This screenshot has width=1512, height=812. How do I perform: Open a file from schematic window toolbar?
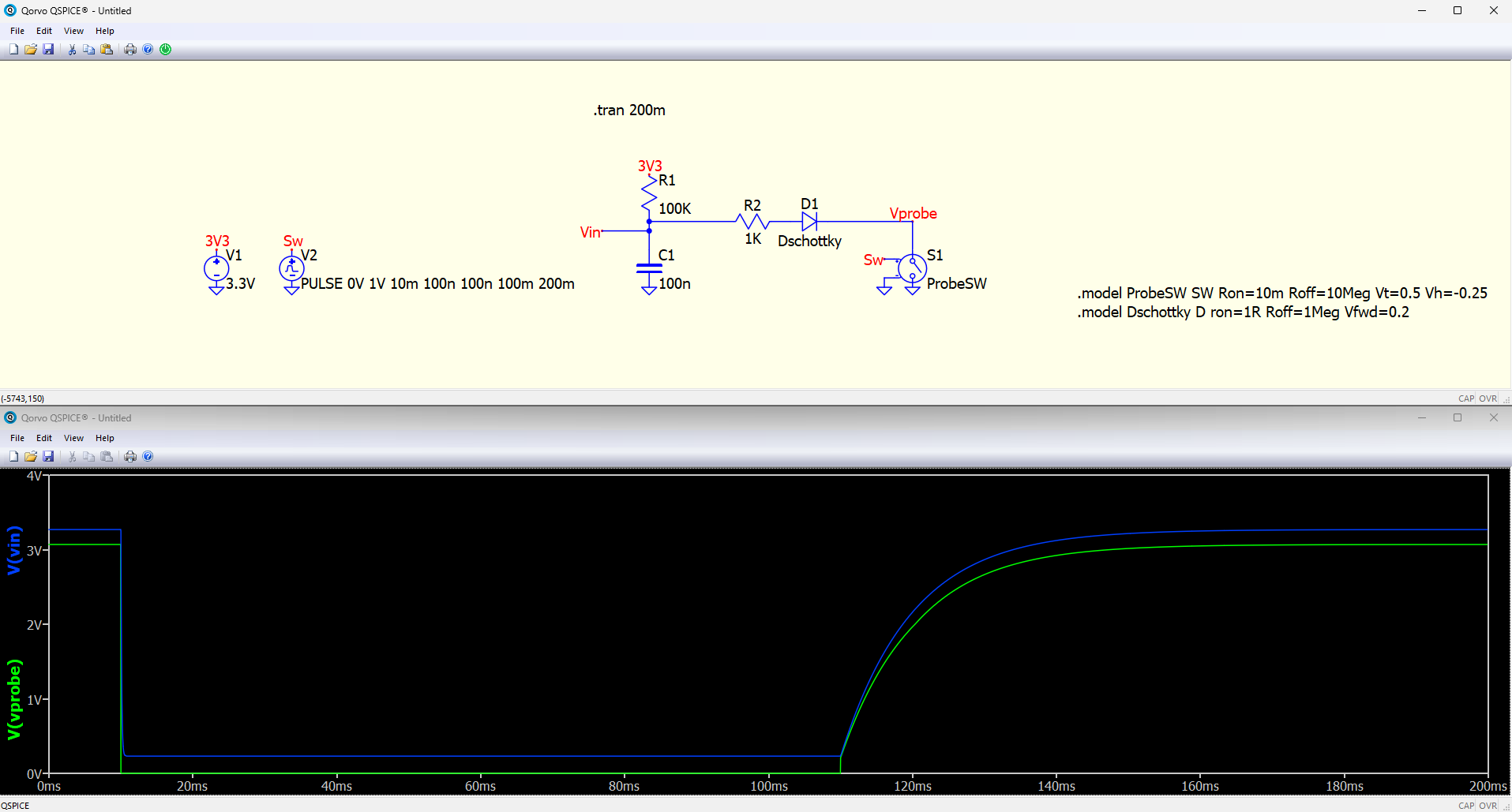click(x=31, y=49)
